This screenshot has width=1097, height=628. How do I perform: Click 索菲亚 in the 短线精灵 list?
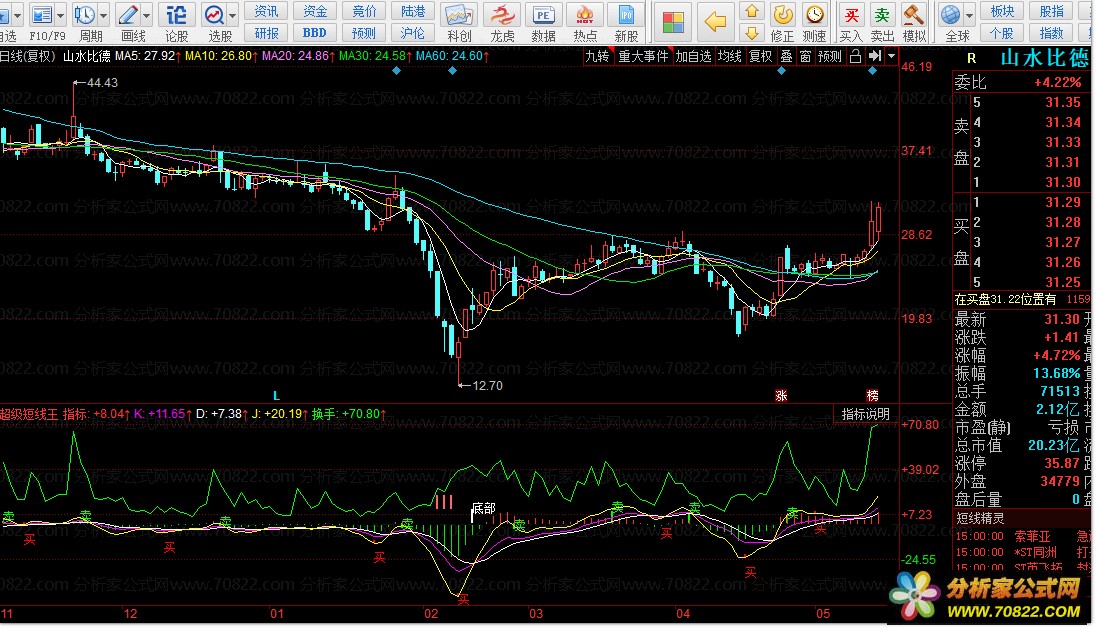[1032, 536]
